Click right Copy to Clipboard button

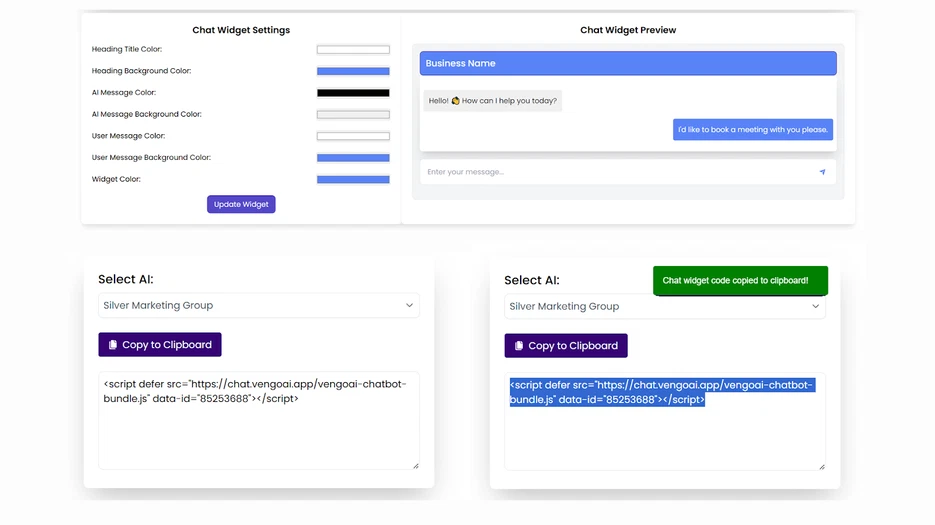(x=566, y=346)
